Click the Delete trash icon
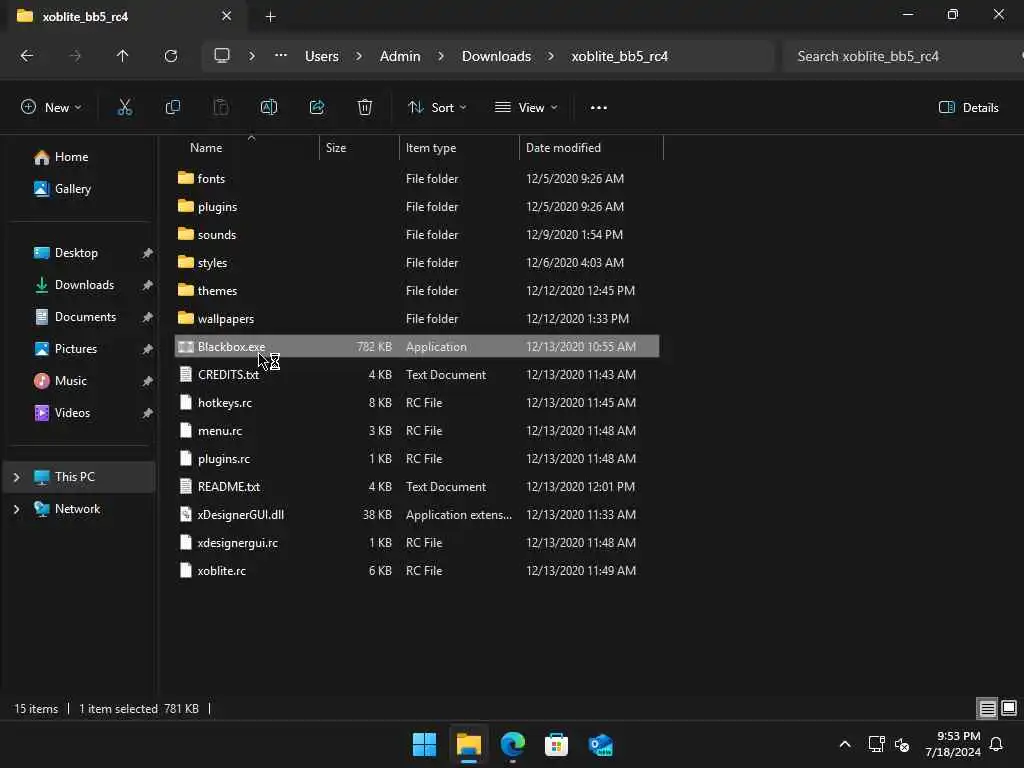The height and width of the screenshot is (768, 1024). 365,108
